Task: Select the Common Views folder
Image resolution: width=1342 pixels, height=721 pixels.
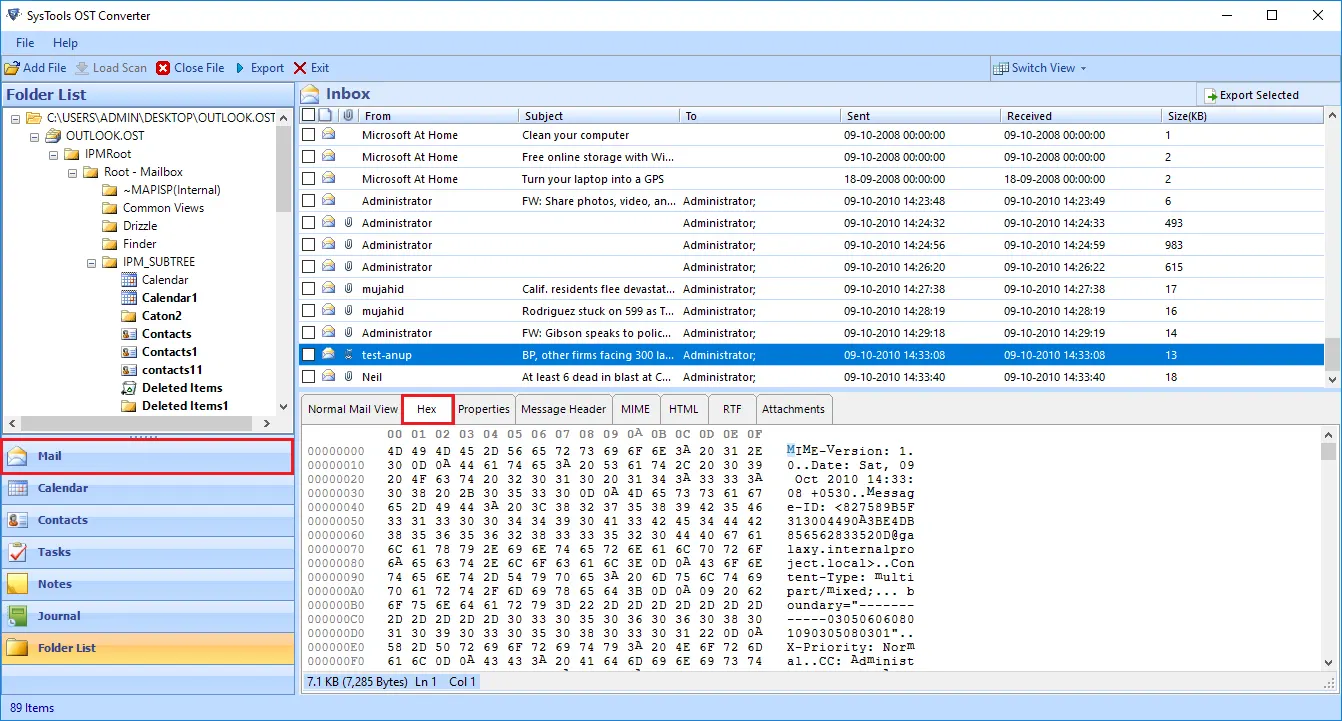Action: tap(163, 208)
